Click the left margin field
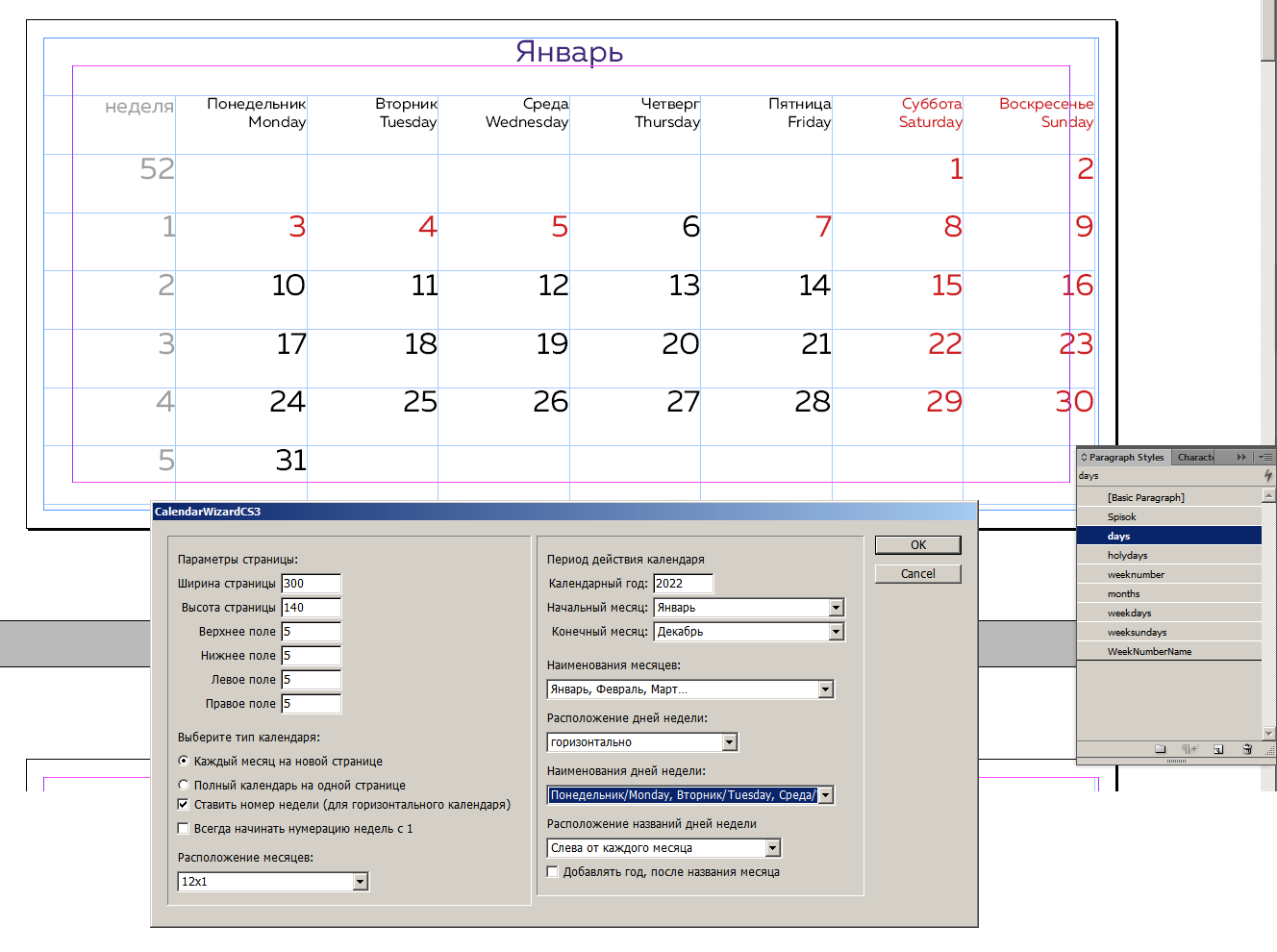1277x952 pixels. pos(312,680)
